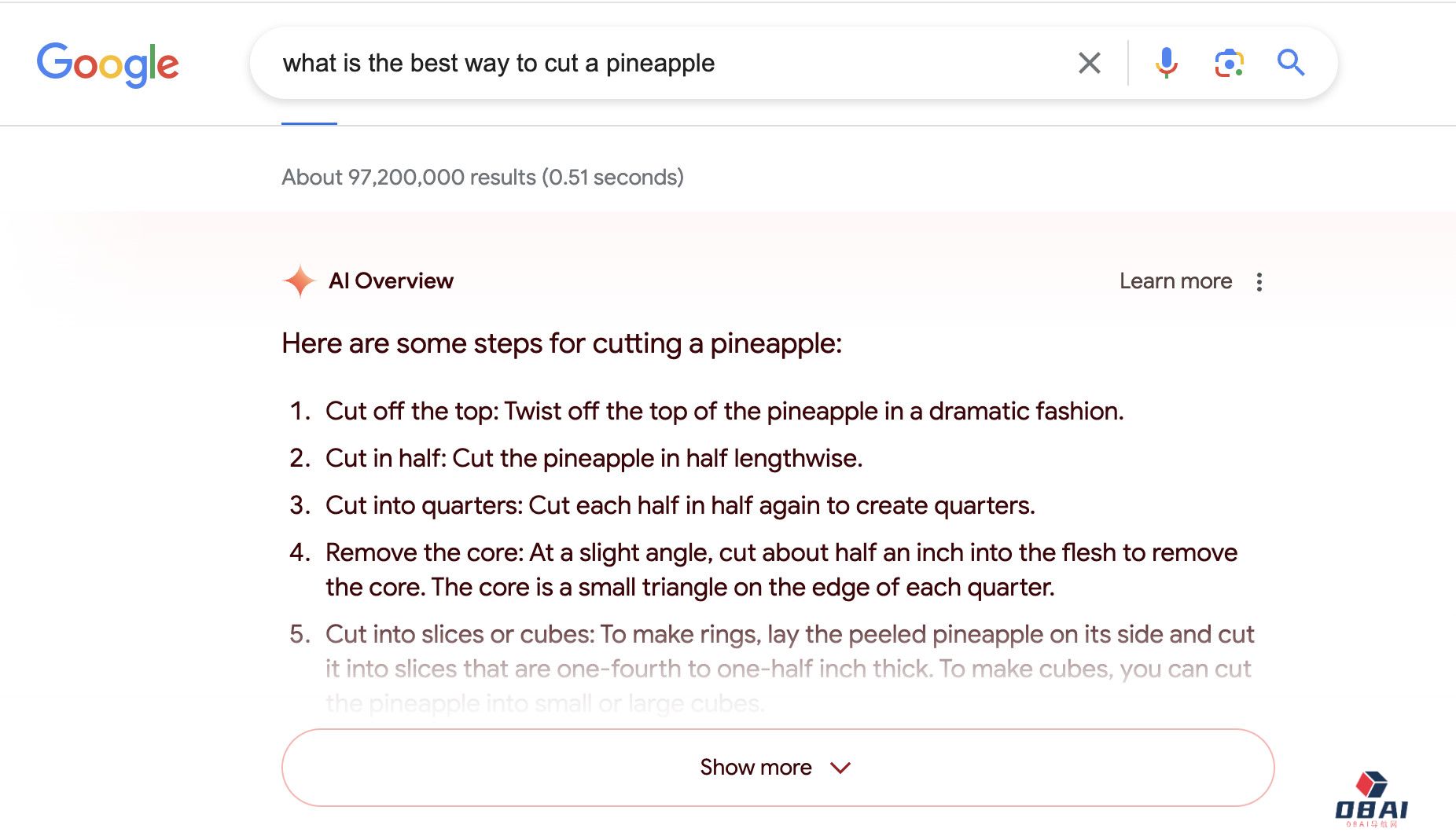The height and width of the screenshot is (836, 1456).
Task: Open the Learn more link
Action: 1175,281
